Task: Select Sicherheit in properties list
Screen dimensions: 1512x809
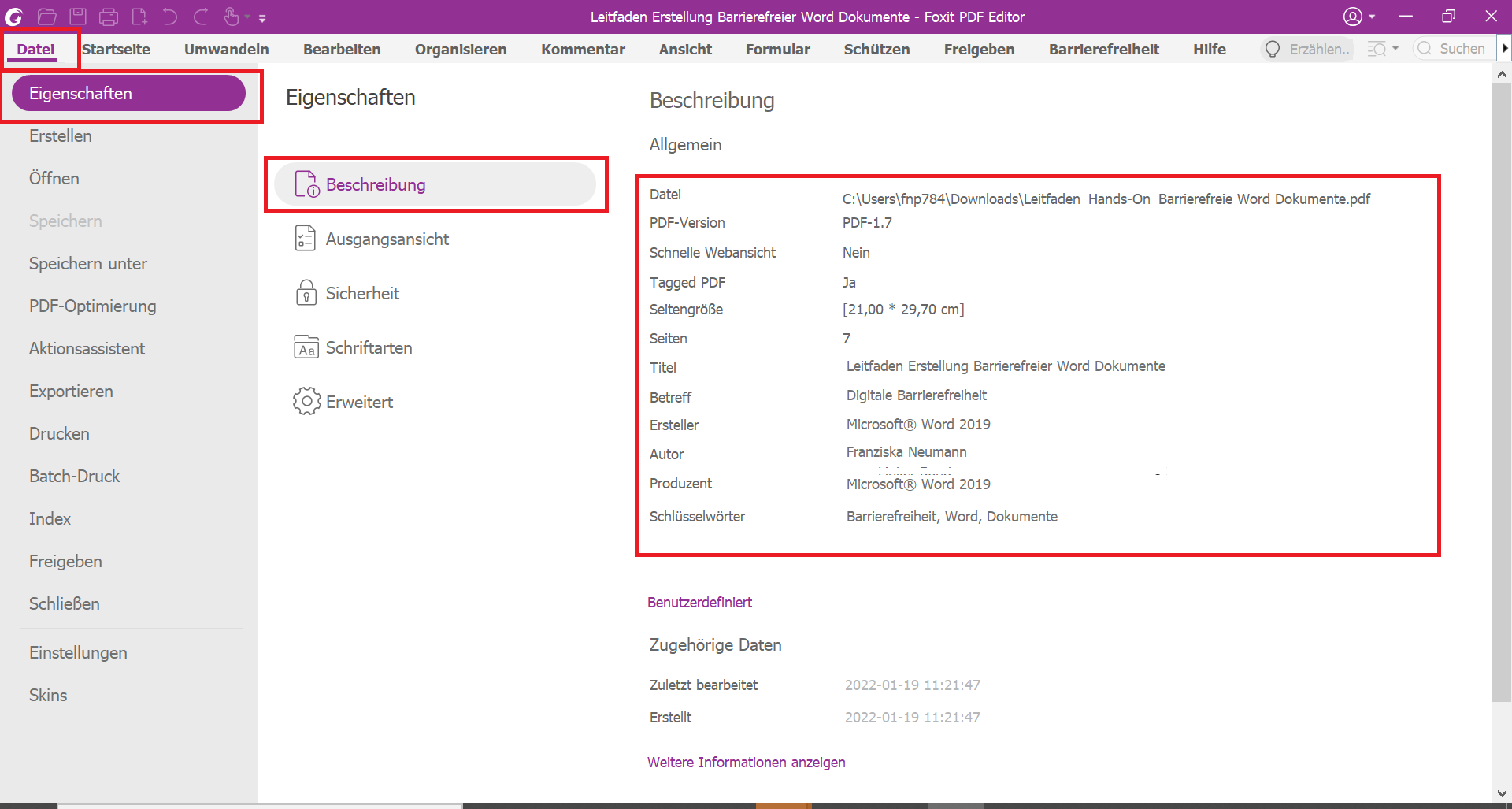Action: point(362,293)
